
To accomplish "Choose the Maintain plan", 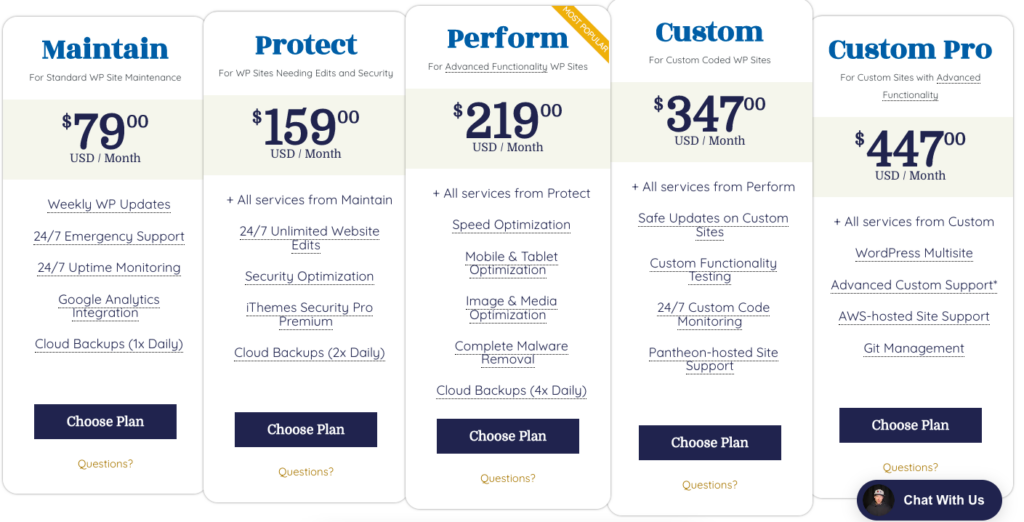I will [x=105, y=421].
